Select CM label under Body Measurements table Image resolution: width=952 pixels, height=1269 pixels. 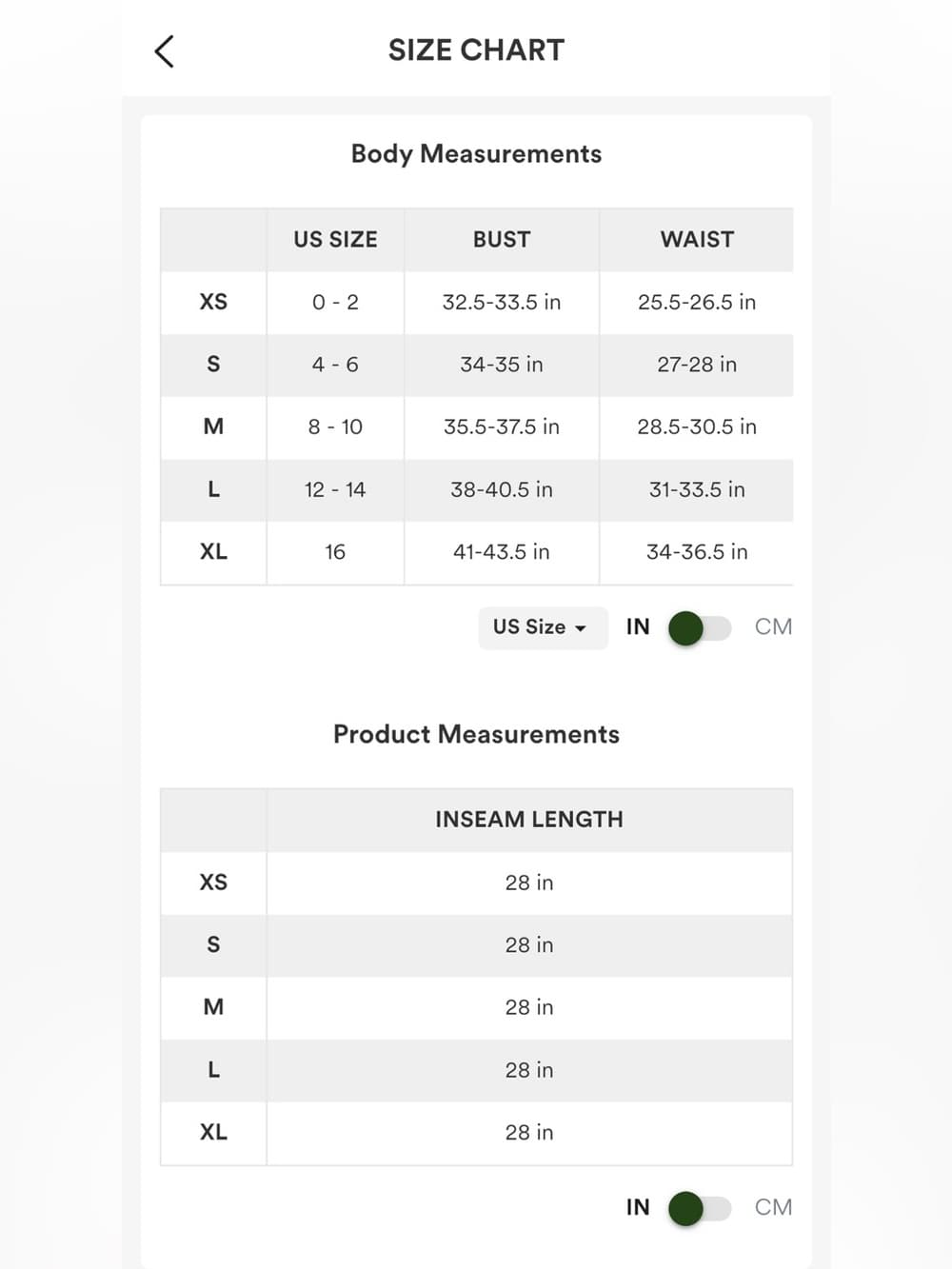(773, 627)
